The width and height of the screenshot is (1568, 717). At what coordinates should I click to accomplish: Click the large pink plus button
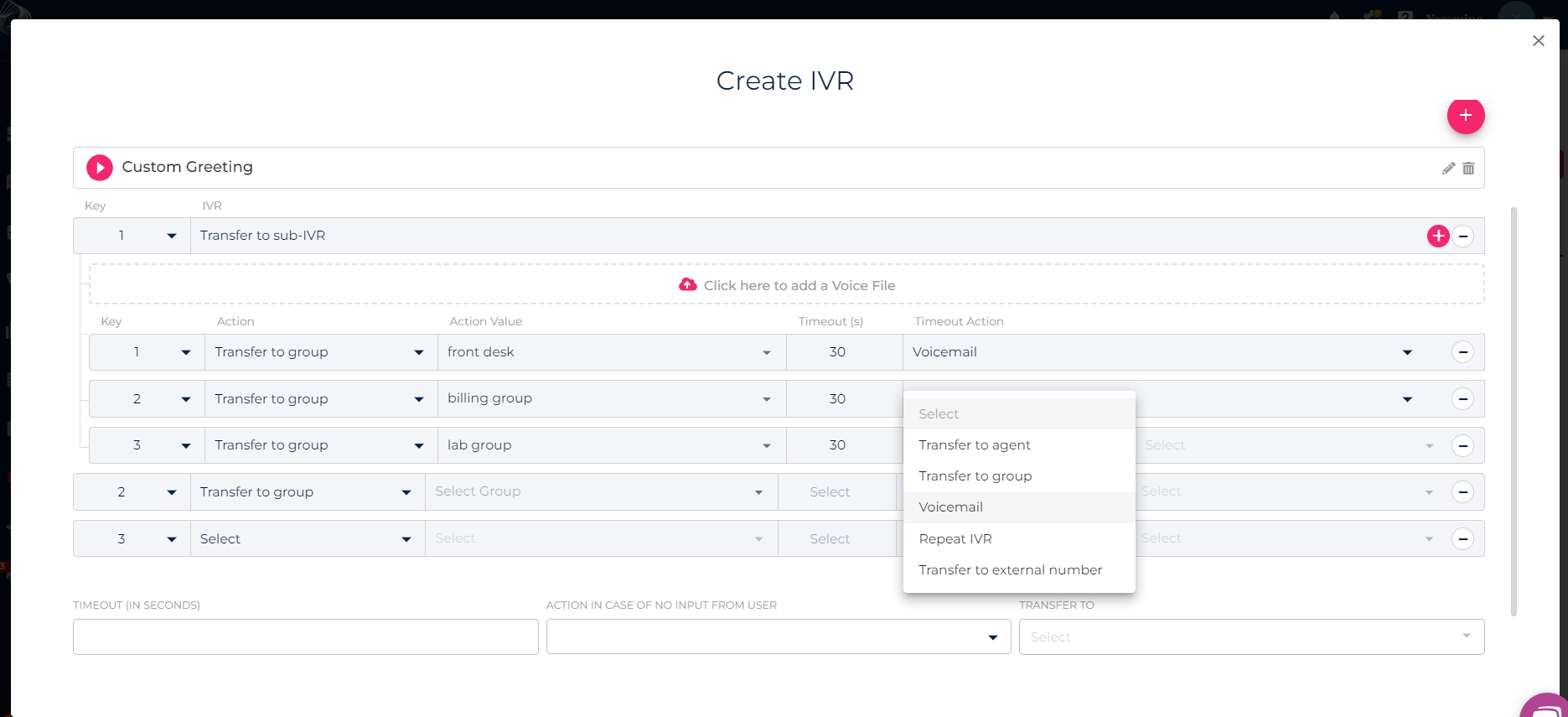pos(1465,116)
